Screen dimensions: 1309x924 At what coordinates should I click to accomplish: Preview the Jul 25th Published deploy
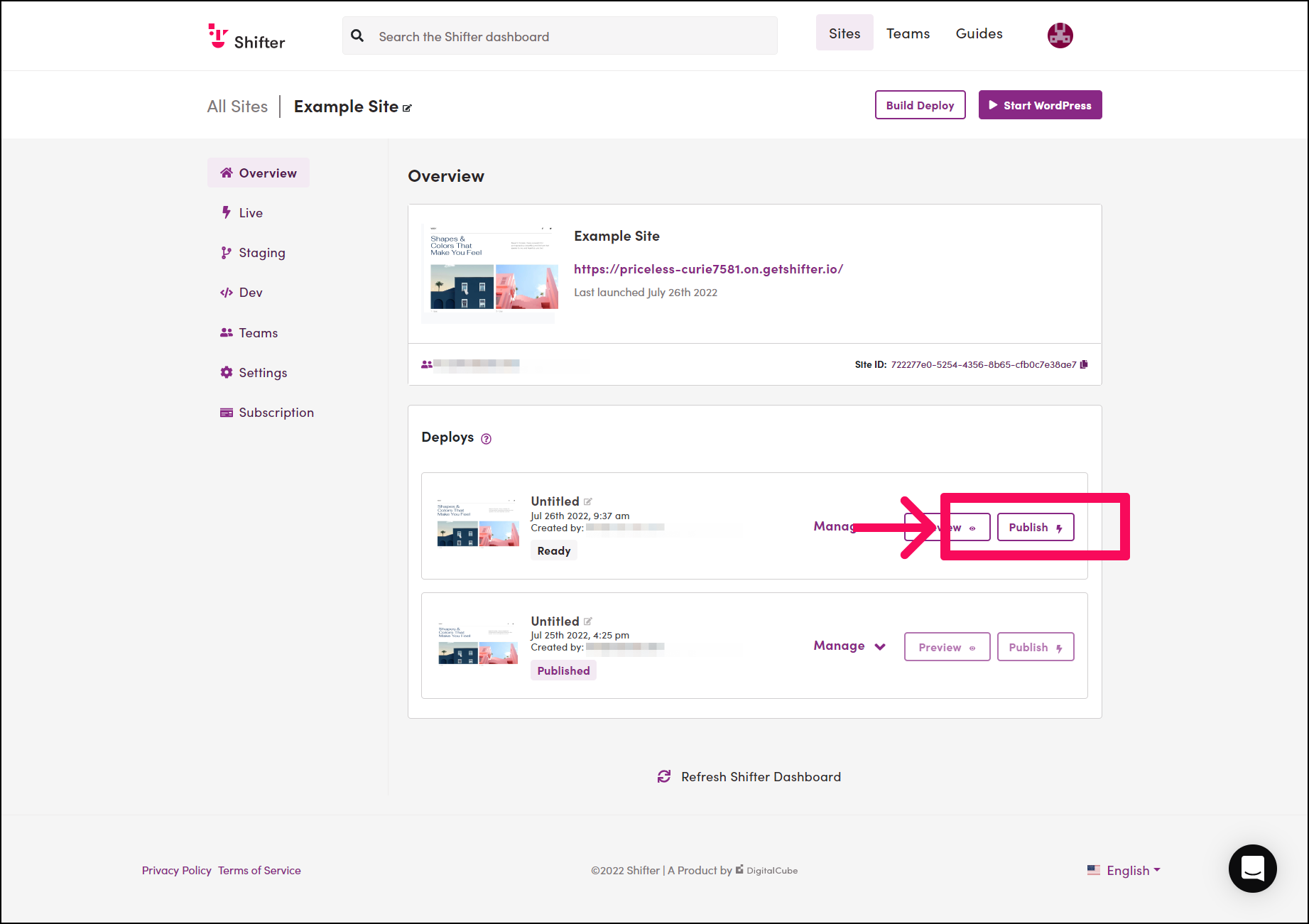click(947, 647)
